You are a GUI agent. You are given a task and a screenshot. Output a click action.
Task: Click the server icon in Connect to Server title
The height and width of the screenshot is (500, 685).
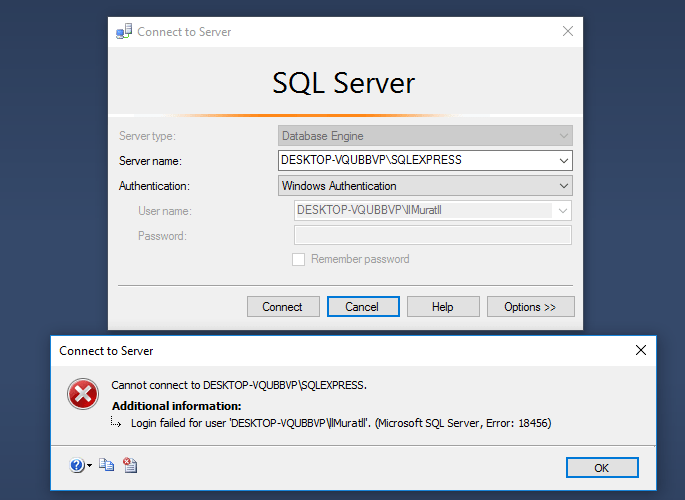(124, 31)
